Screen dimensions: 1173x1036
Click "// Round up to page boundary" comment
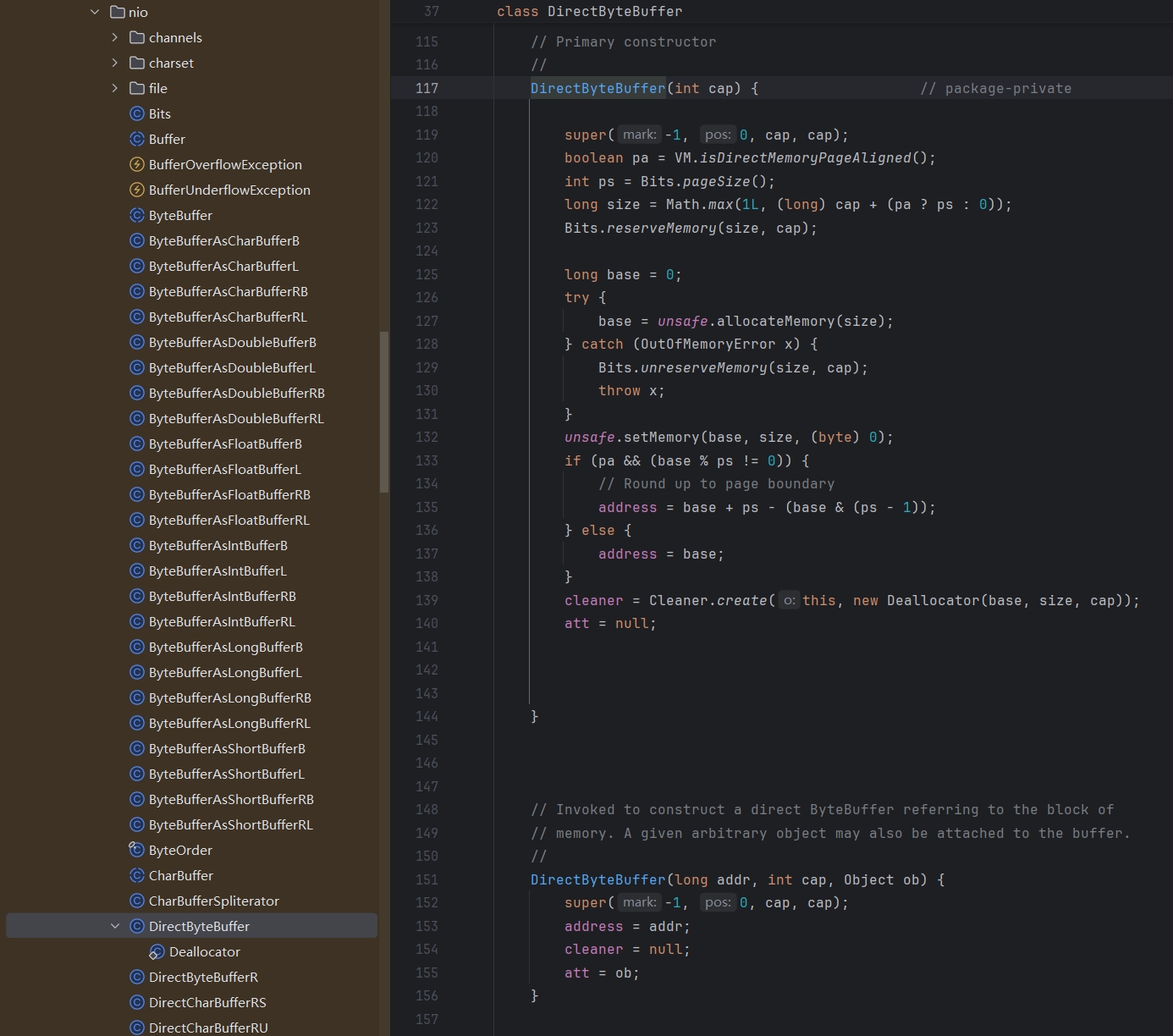tap(716, 483)
